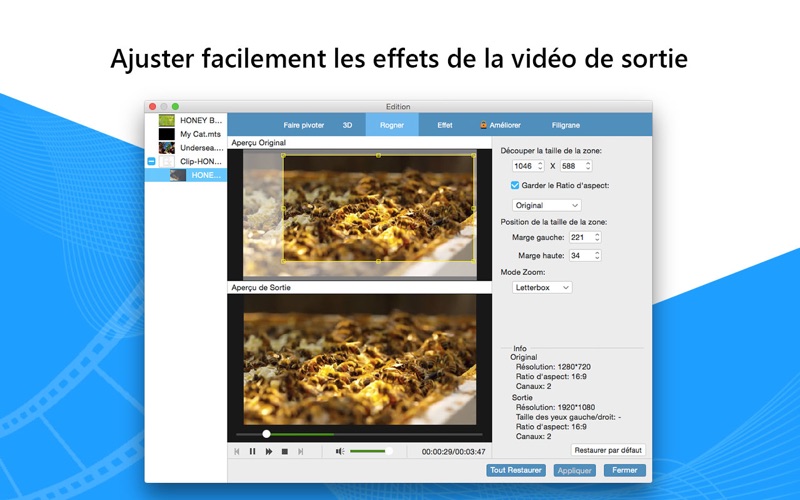The height and width of the screenshot is (500, 800).
Task: Switch to the Faire pivoter tab
Action: pyautogui.click(x=304, y=125)
